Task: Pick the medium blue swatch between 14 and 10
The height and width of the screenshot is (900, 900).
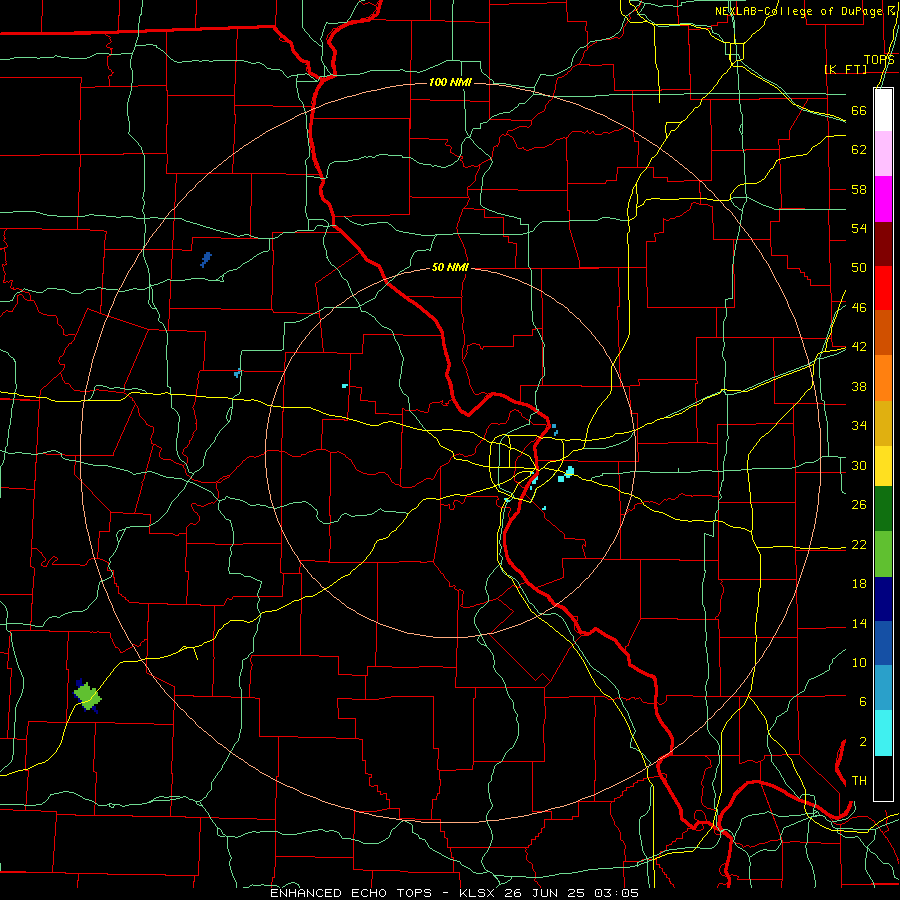Action: pyautogui.click(x=883, y=643)
